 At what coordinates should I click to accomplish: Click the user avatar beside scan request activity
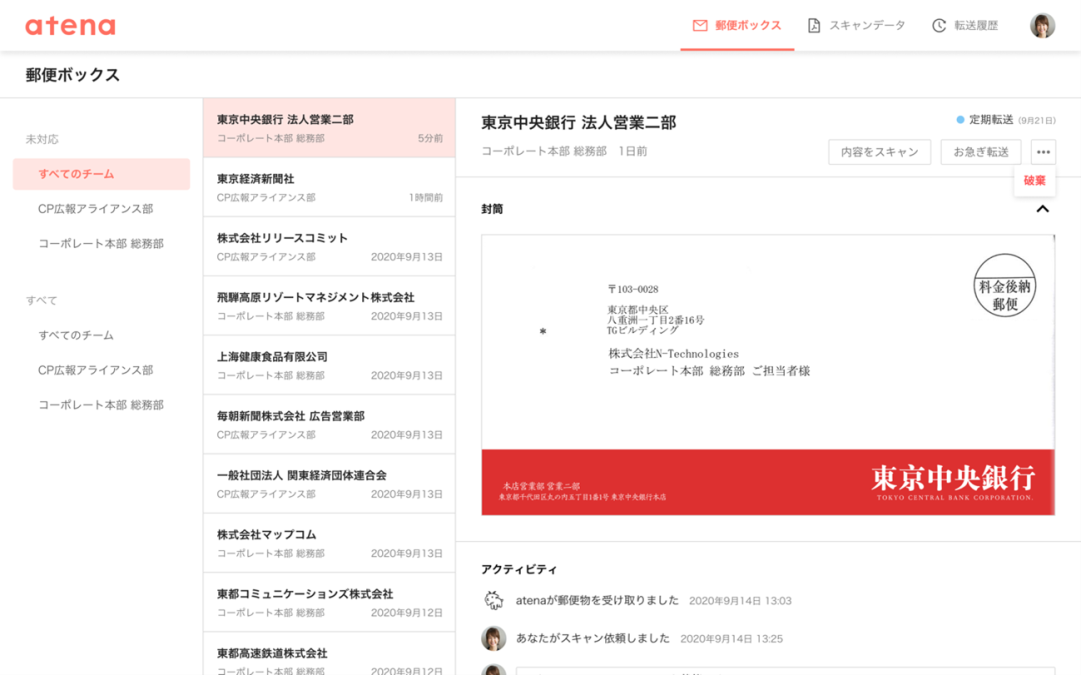[x=493, y=638]
